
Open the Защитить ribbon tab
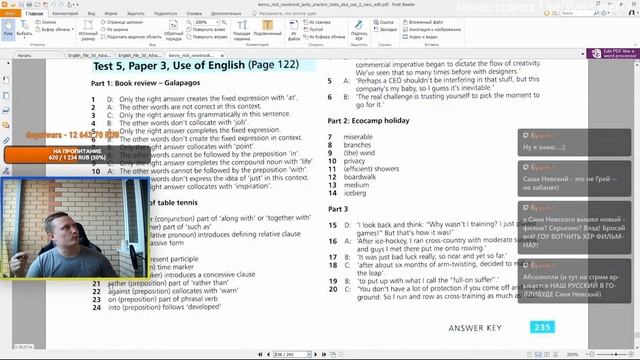pos(136,13)
